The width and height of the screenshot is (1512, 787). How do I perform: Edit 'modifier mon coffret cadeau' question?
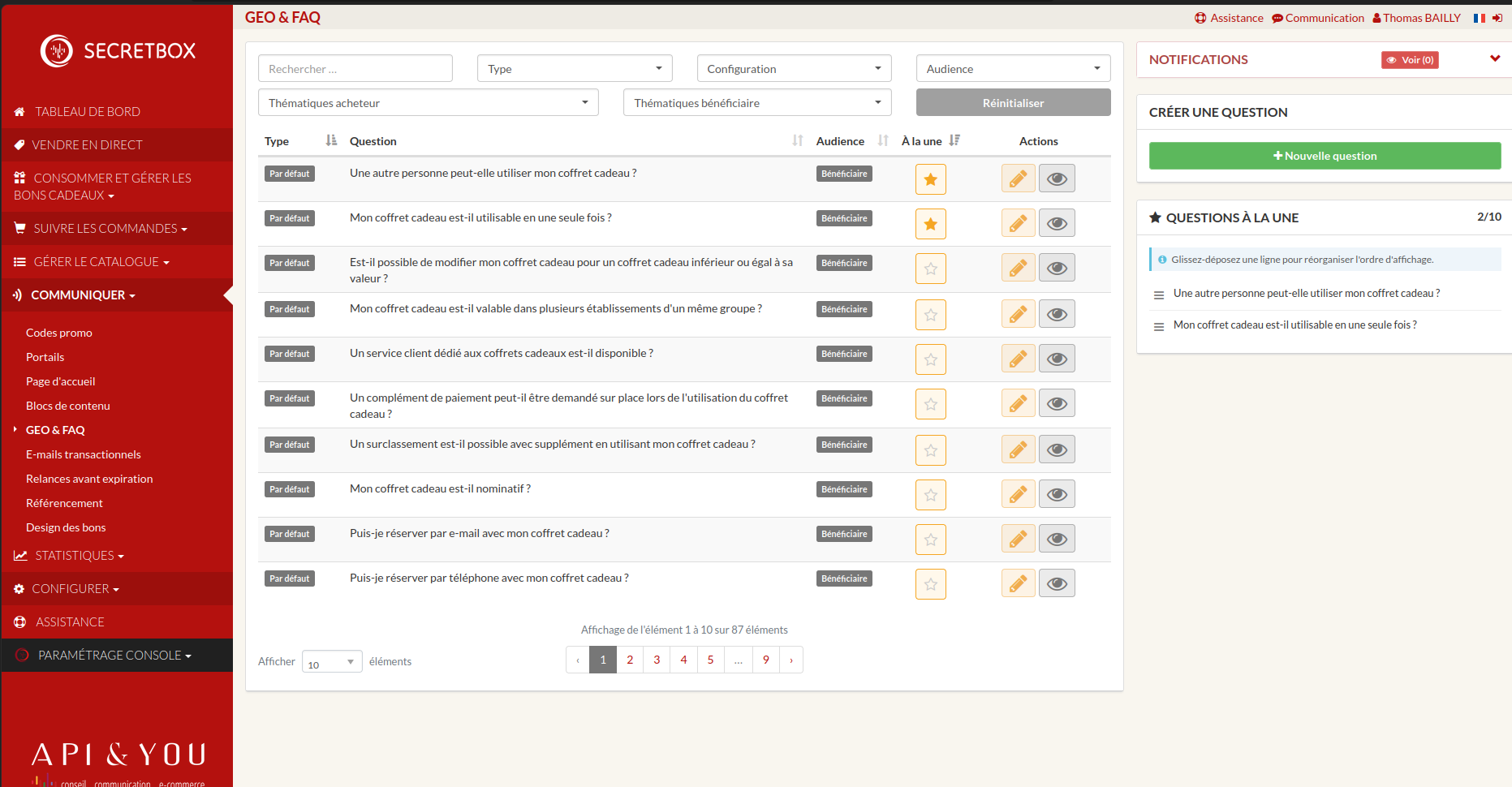point(1018,268)
